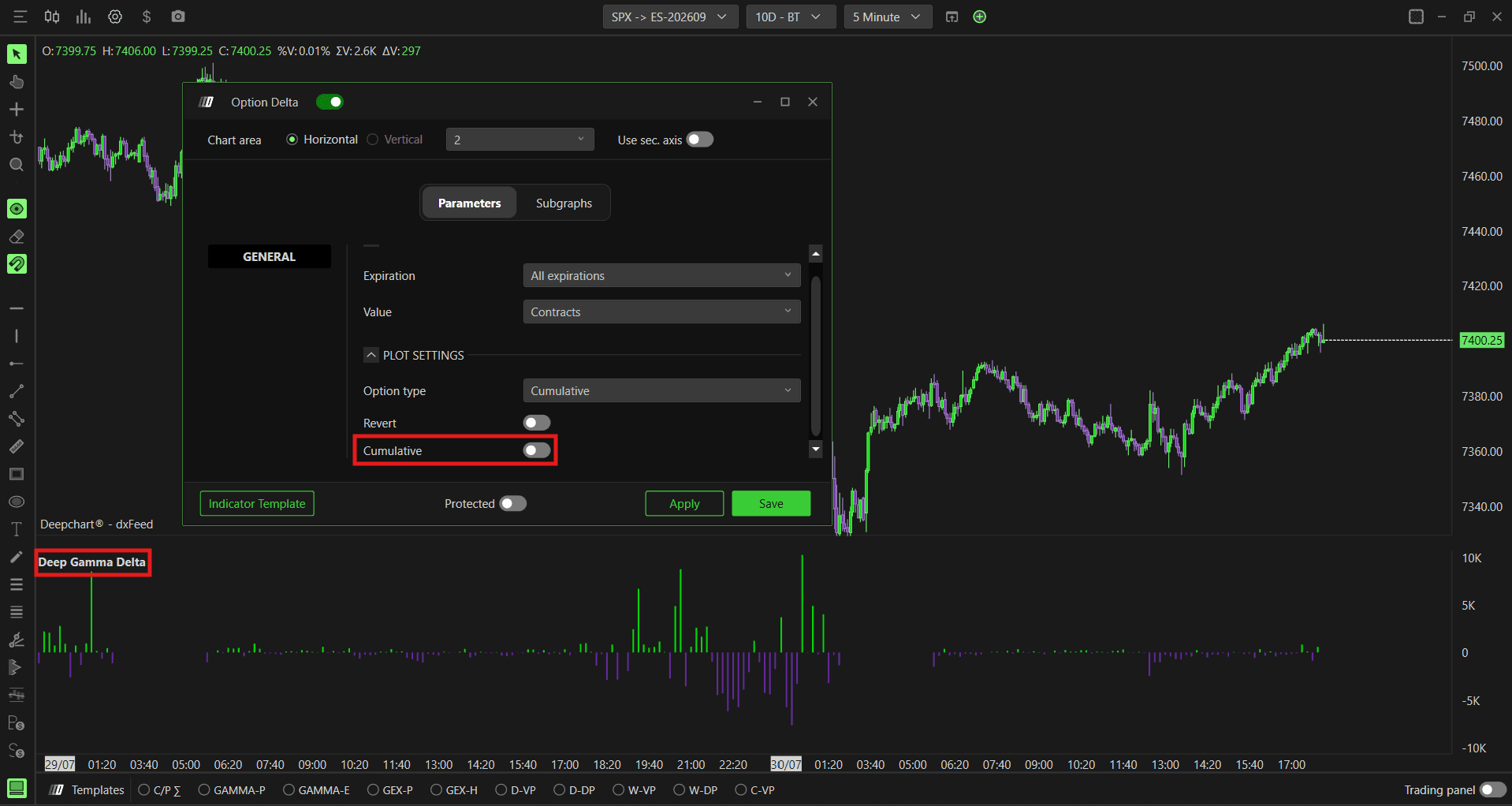This screenshot has height=806, width=1512.
Task: Click the Save button
Action: 771,503
